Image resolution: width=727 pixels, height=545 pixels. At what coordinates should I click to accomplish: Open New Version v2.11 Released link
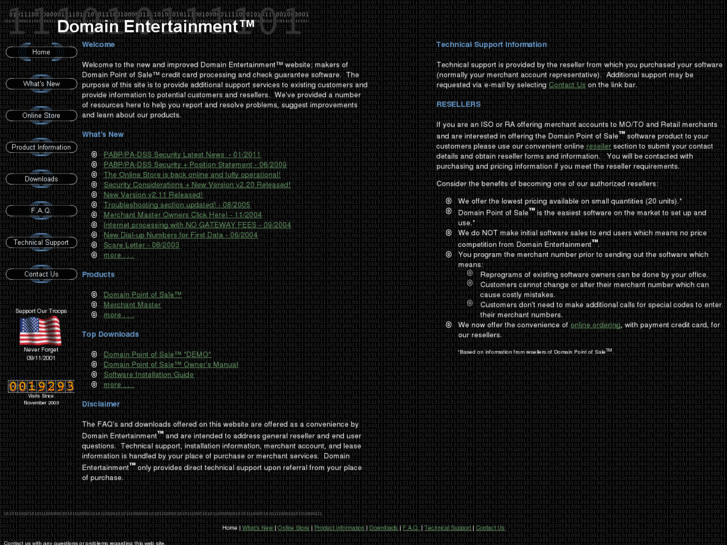(153, 195)
